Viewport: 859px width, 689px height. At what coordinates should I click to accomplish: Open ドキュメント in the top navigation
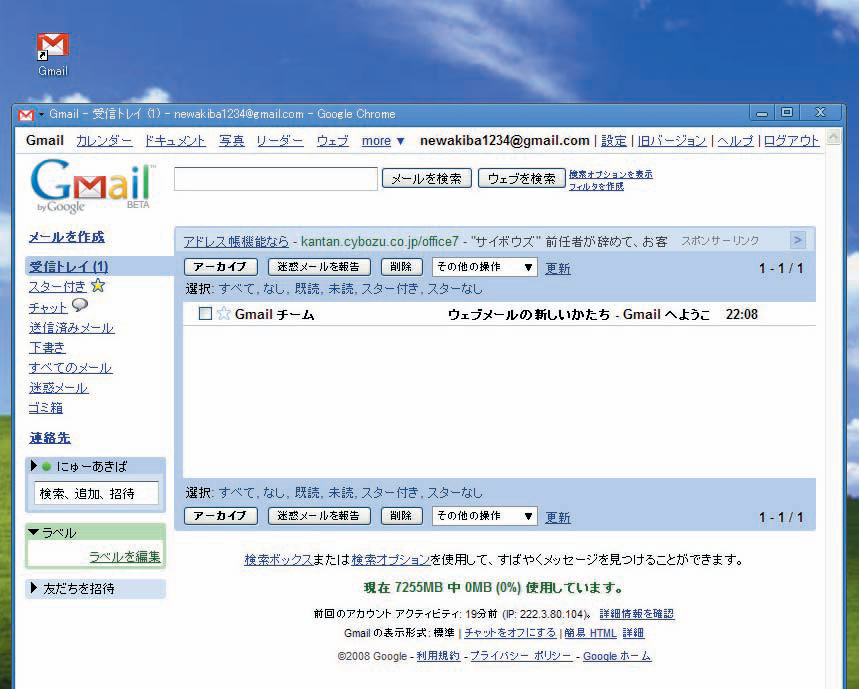tap(175, 141)
